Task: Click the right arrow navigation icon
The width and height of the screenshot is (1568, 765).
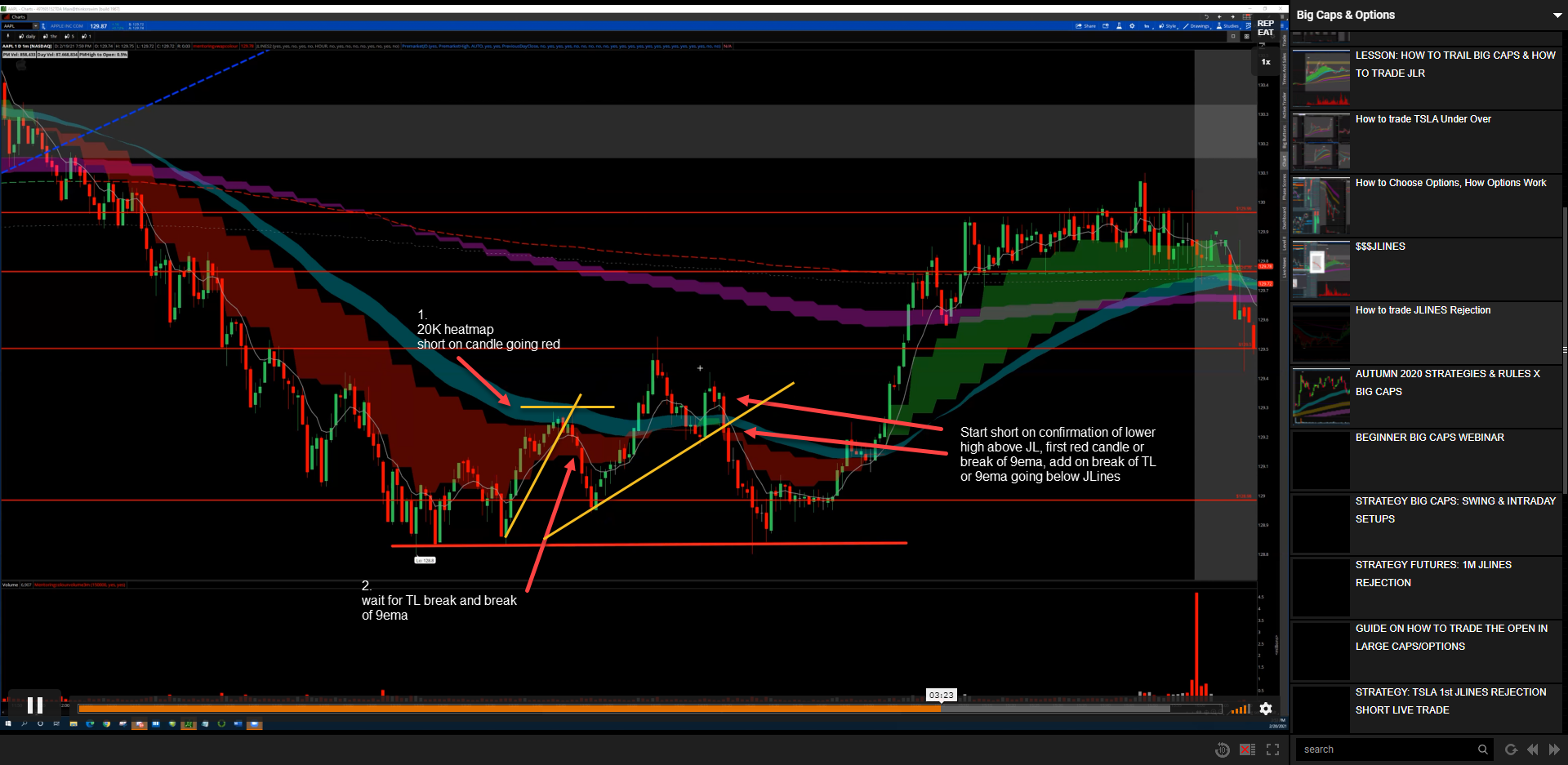Action: point(1232,16)
